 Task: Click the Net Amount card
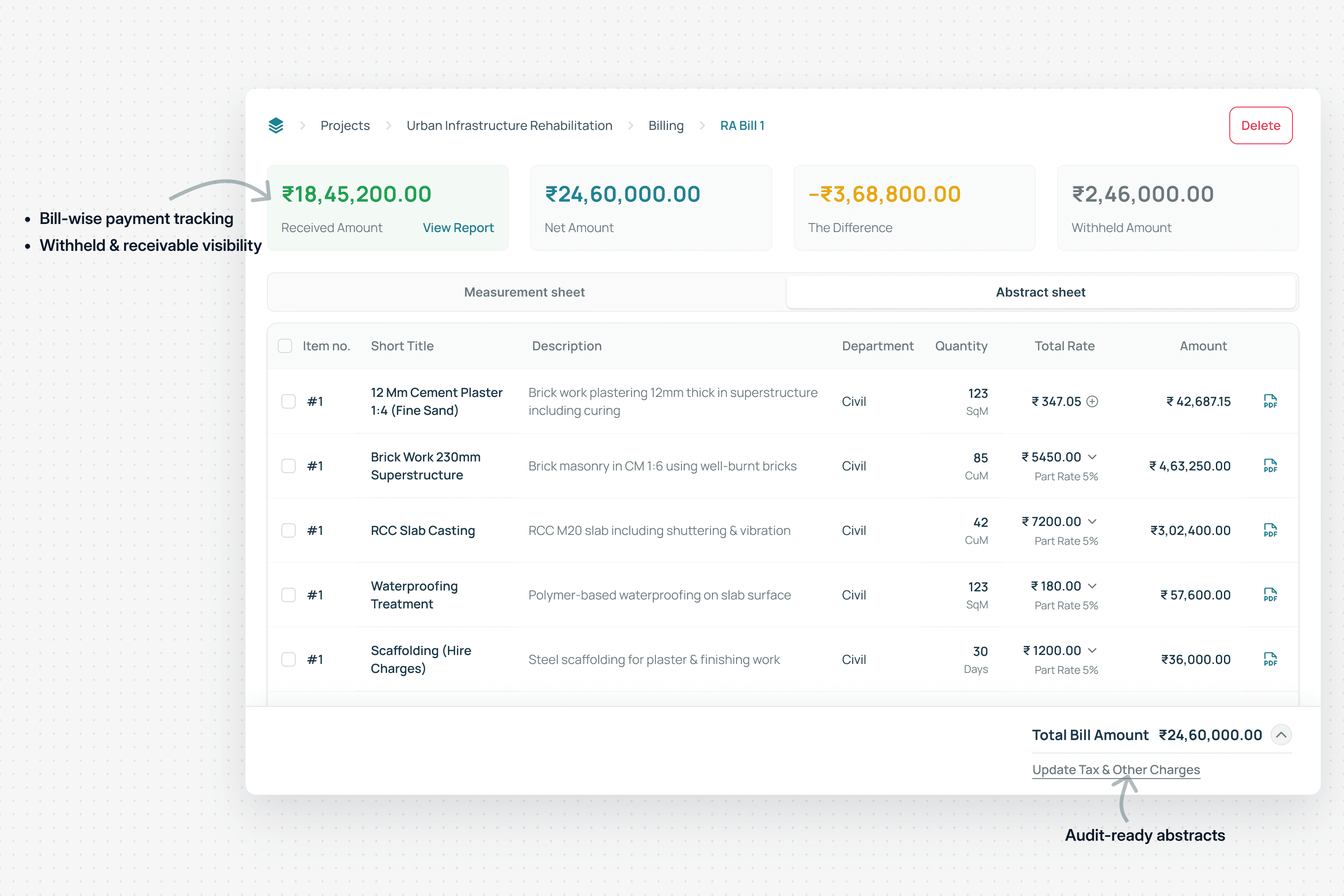[x=651, y=207]
